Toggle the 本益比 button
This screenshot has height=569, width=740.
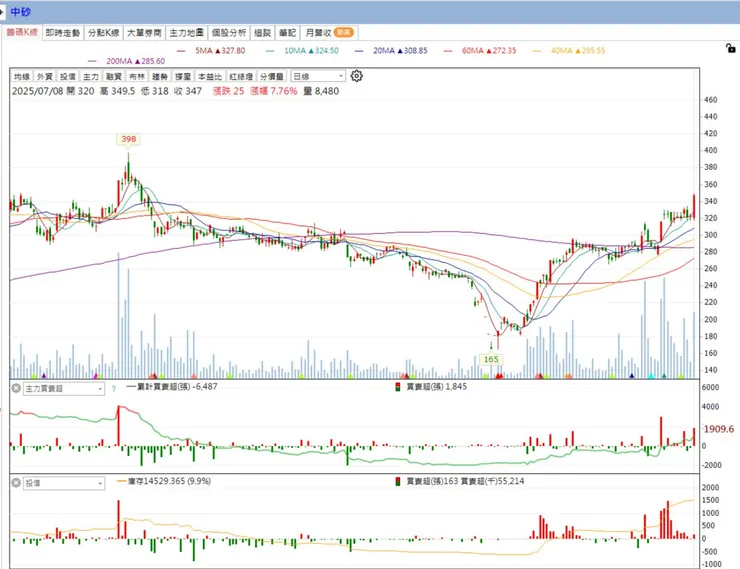pos(210,76)
